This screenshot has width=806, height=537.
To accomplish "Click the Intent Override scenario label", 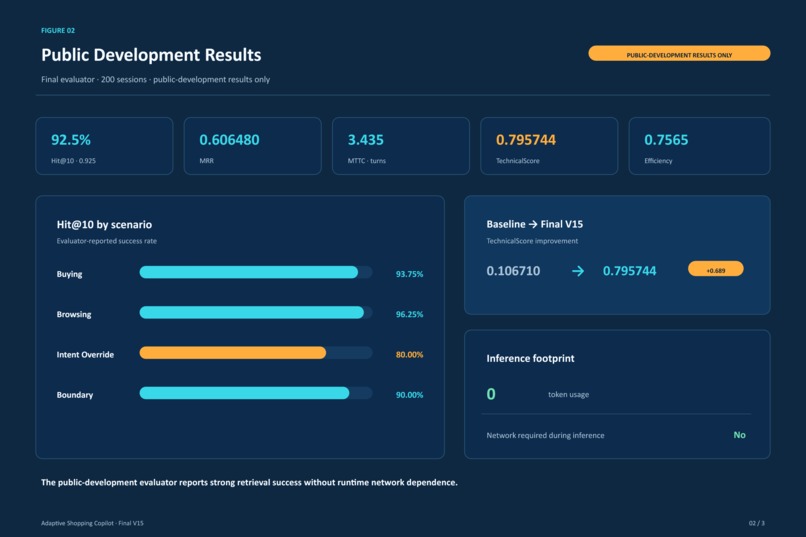I will [x=85, y=355].
